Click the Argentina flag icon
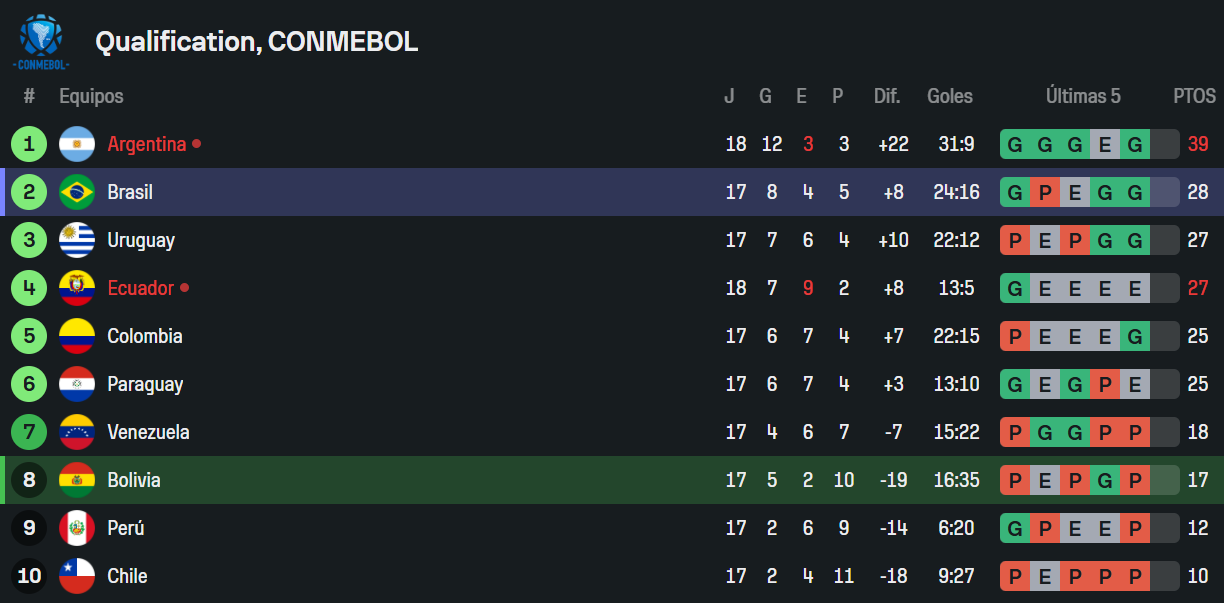The height and width of the screenshot is (603, 1224). (77, 144)
